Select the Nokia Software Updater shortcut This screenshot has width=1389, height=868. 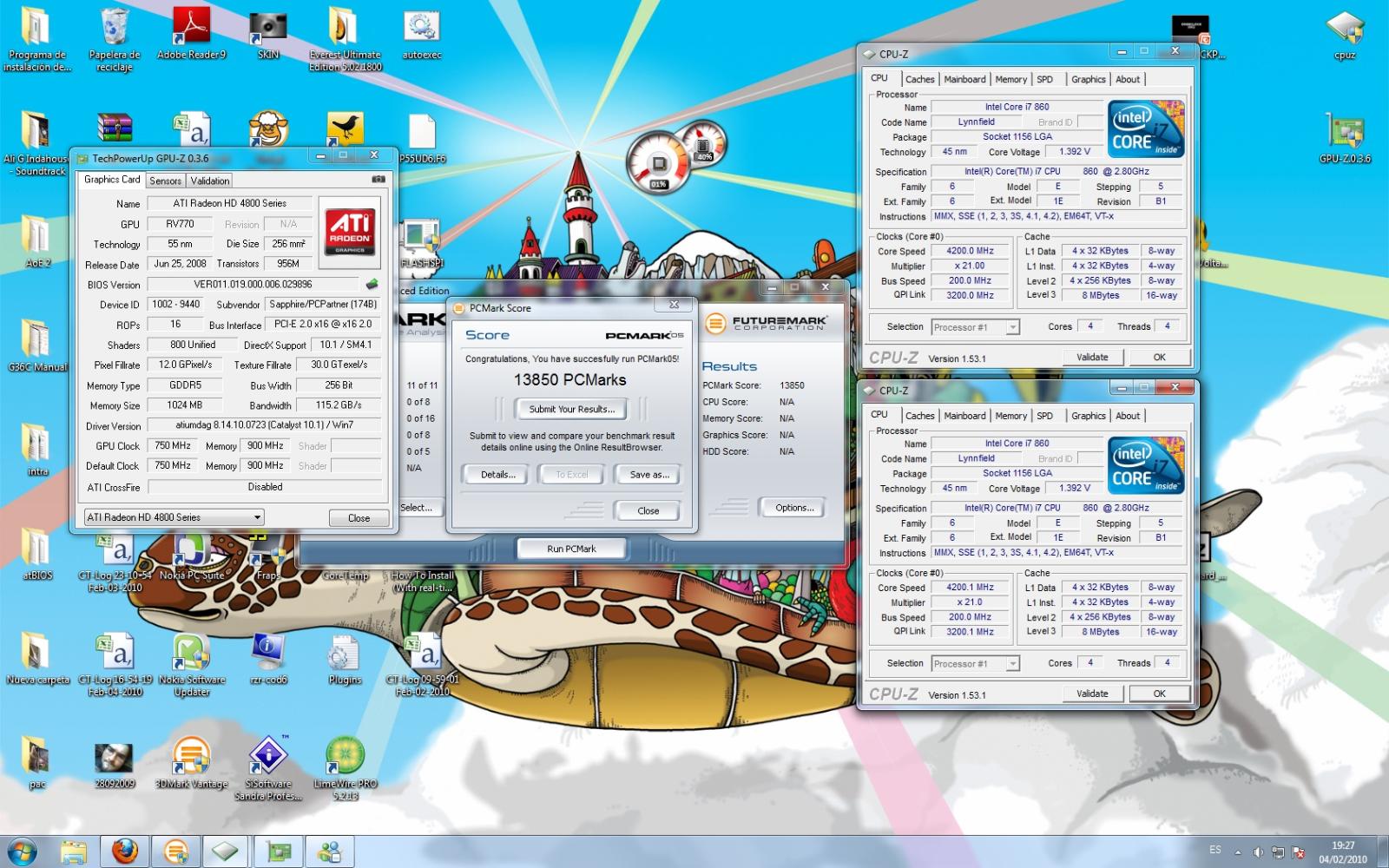[191, 664]
